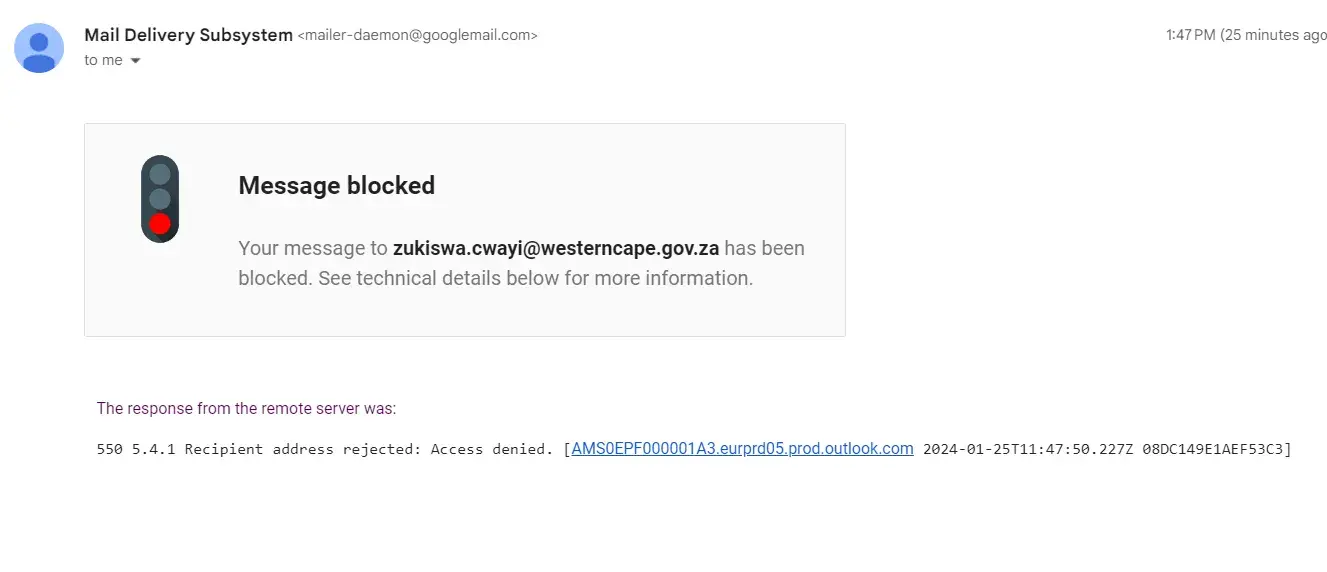
Task: Expand recipient details arrow beside "to me"
Action: tap(136, 61)
